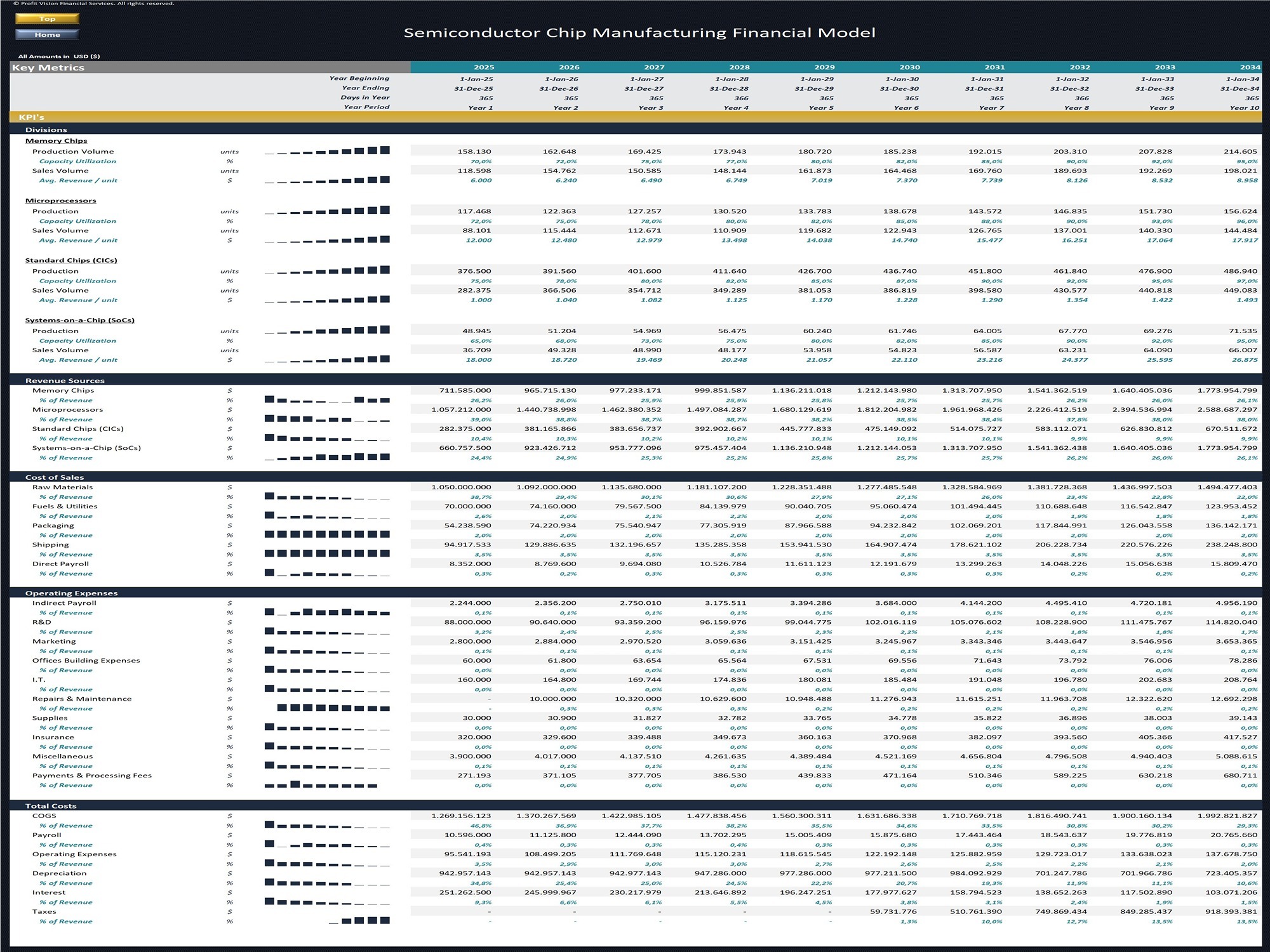Select Memory Chips 2025 revenue 711.585.000
The width and height of the screenshot is (1270, 952).
pyautogui.click(x=465, y=391)
